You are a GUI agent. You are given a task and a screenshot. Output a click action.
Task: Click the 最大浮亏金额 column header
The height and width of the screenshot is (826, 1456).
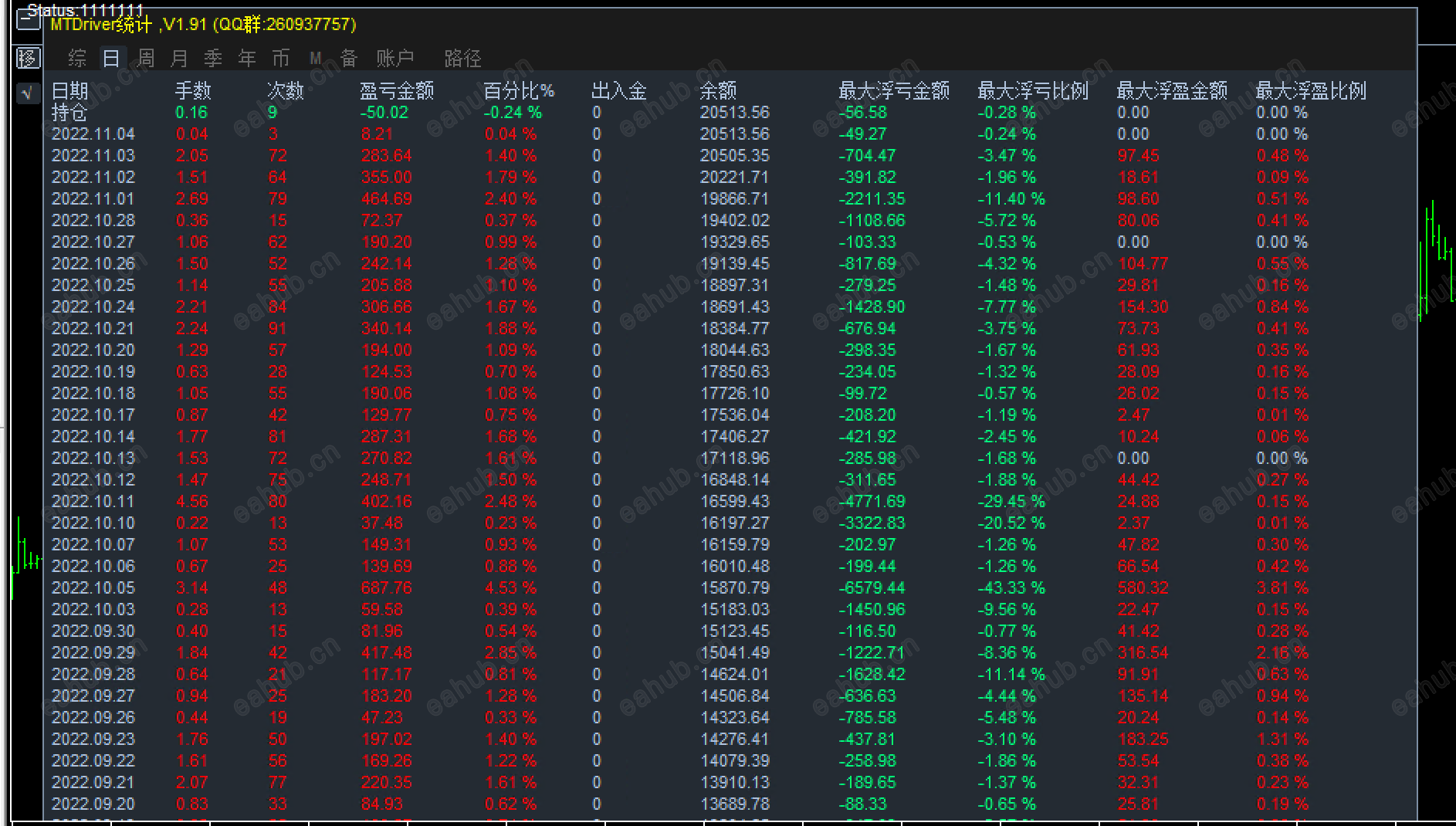click(894, 91)
